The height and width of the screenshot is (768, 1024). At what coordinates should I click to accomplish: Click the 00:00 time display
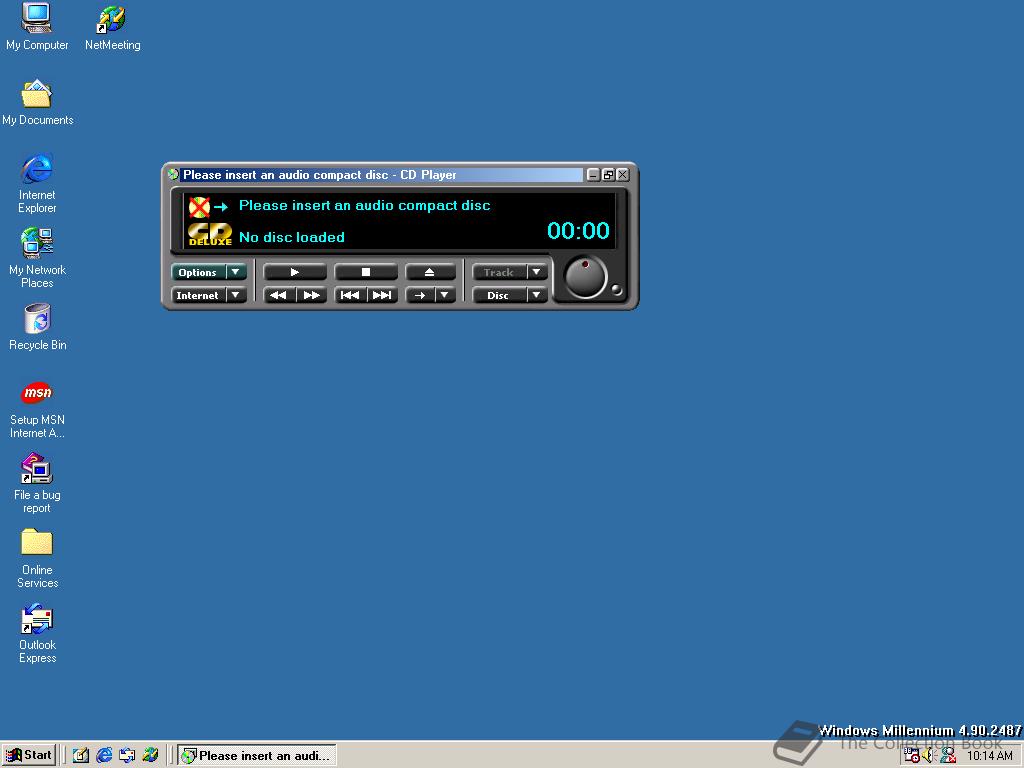tap(578, 231)
